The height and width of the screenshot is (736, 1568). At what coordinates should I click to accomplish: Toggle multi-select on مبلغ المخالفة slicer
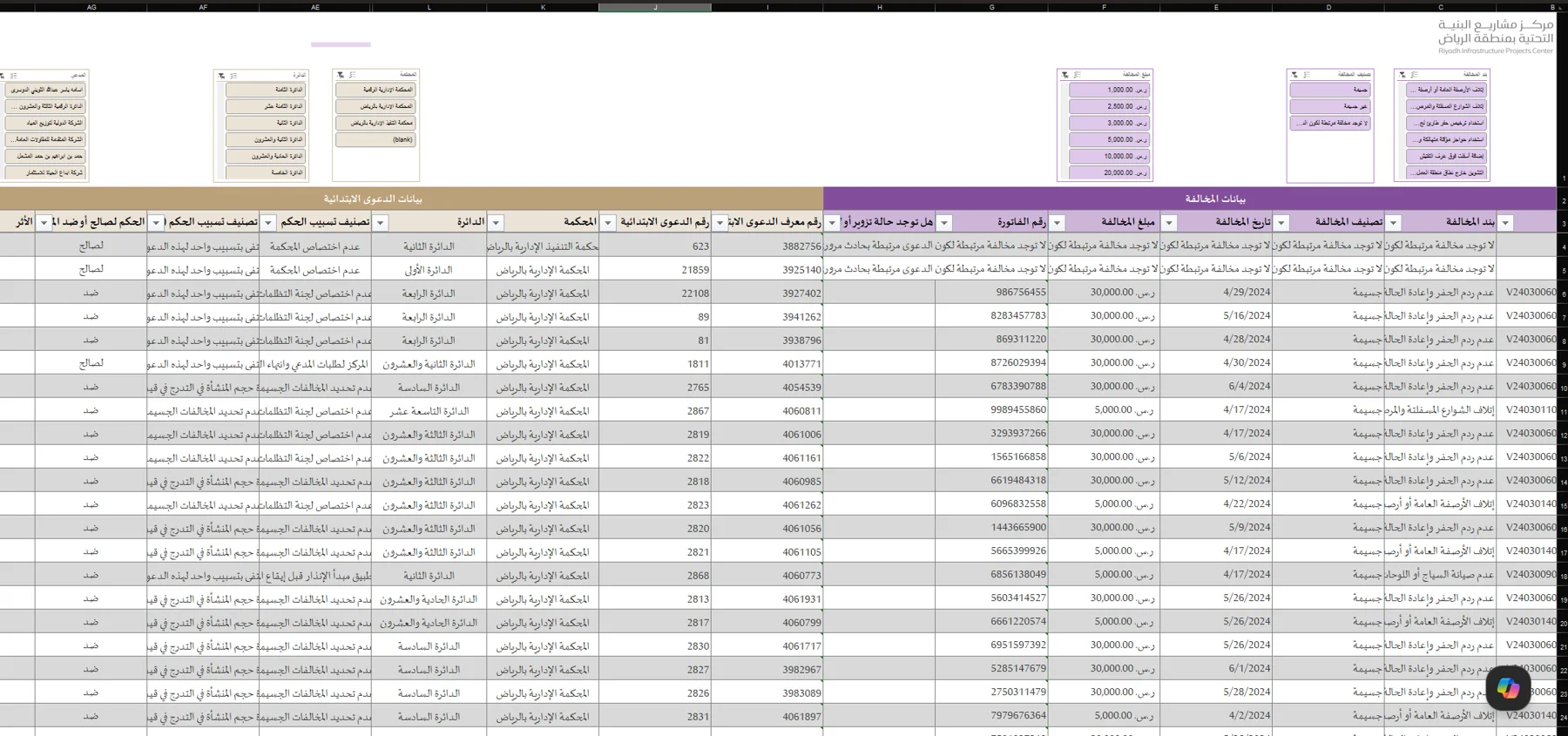pyautogui.click(x=1078, y=75)
